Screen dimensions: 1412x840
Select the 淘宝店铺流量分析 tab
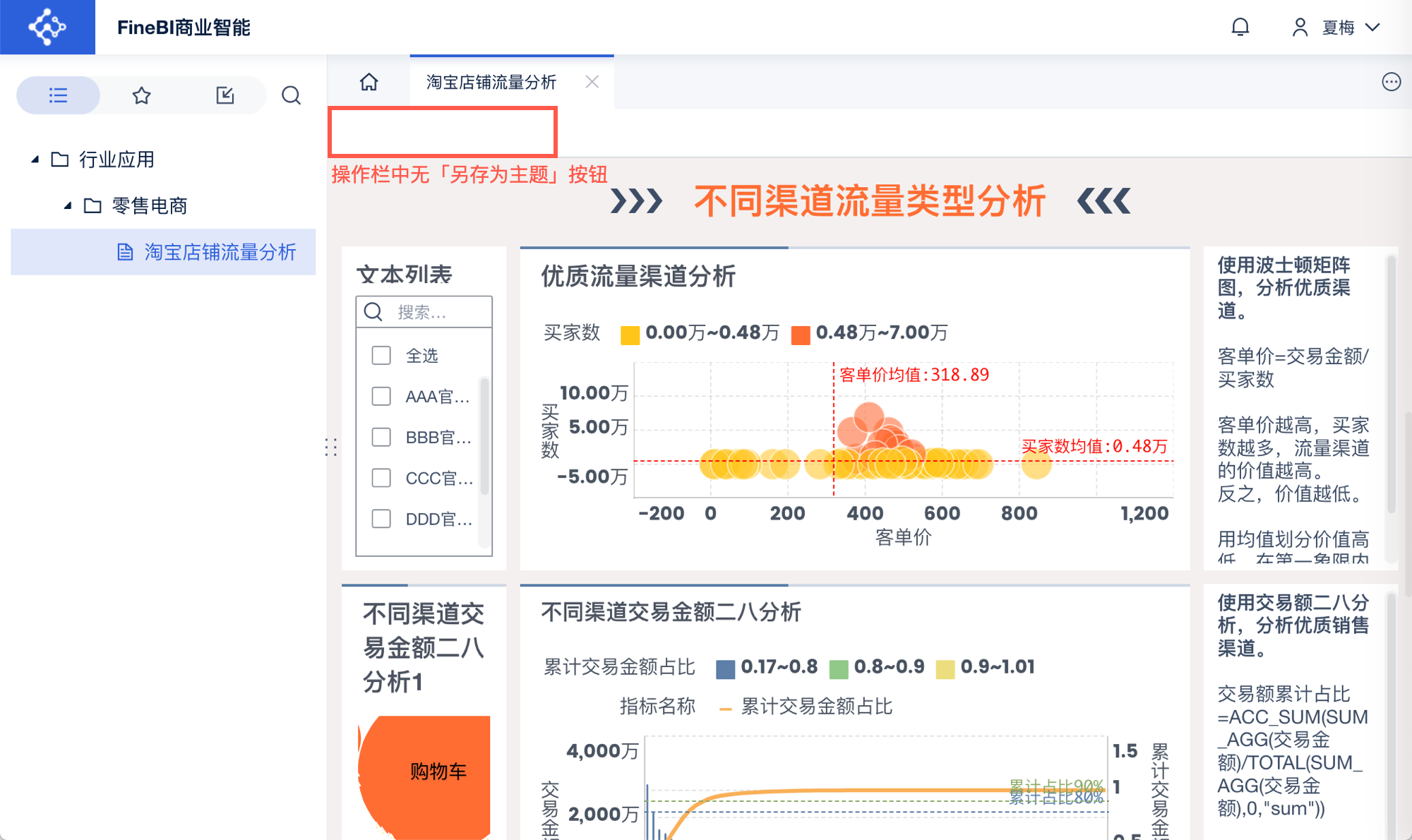coord(491,82)
